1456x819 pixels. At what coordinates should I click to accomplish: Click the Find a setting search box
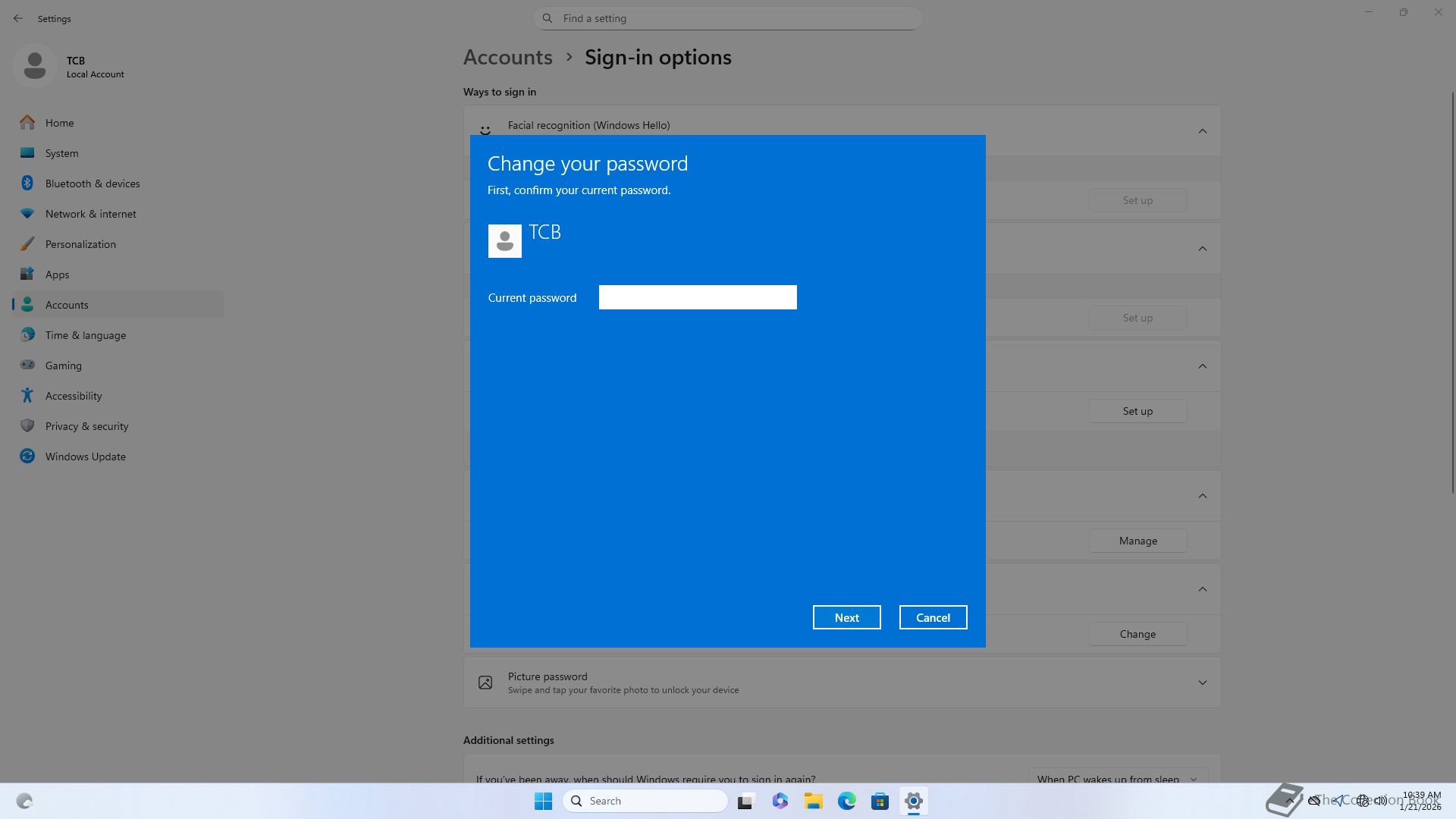728,18
